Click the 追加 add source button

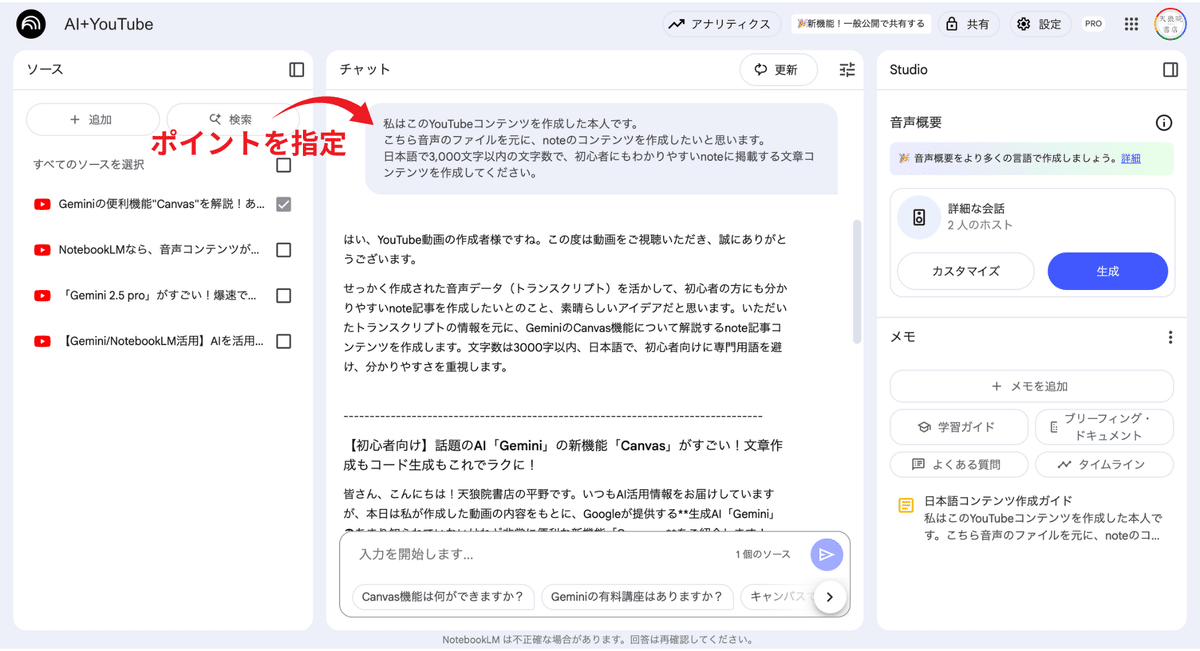point(92,120)
